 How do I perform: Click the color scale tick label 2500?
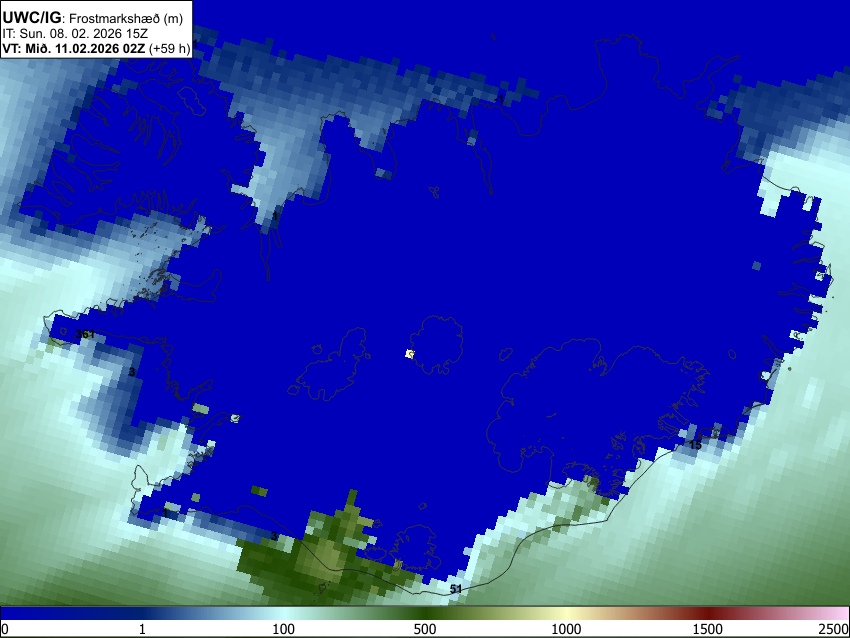834,629
